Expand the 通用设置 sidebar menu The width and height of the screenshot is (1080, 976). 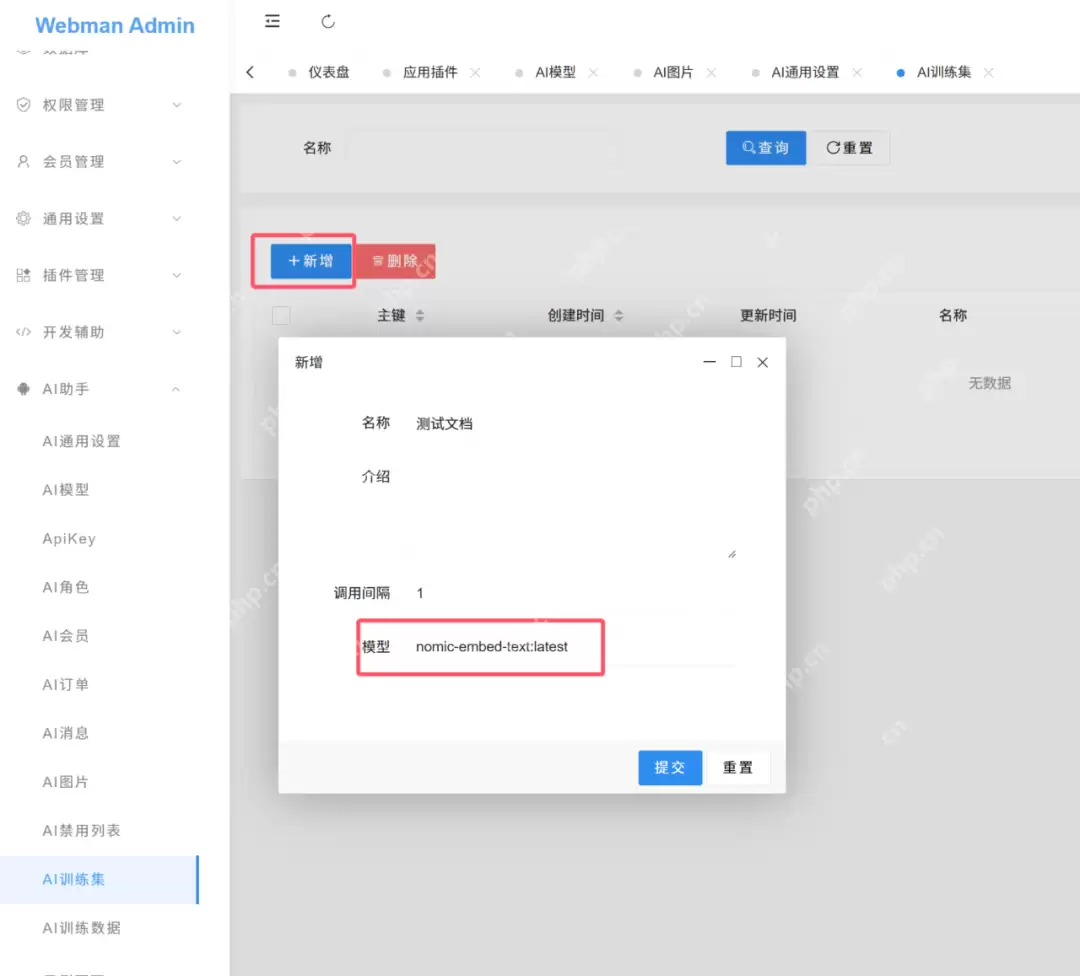[x=177, y=218]
